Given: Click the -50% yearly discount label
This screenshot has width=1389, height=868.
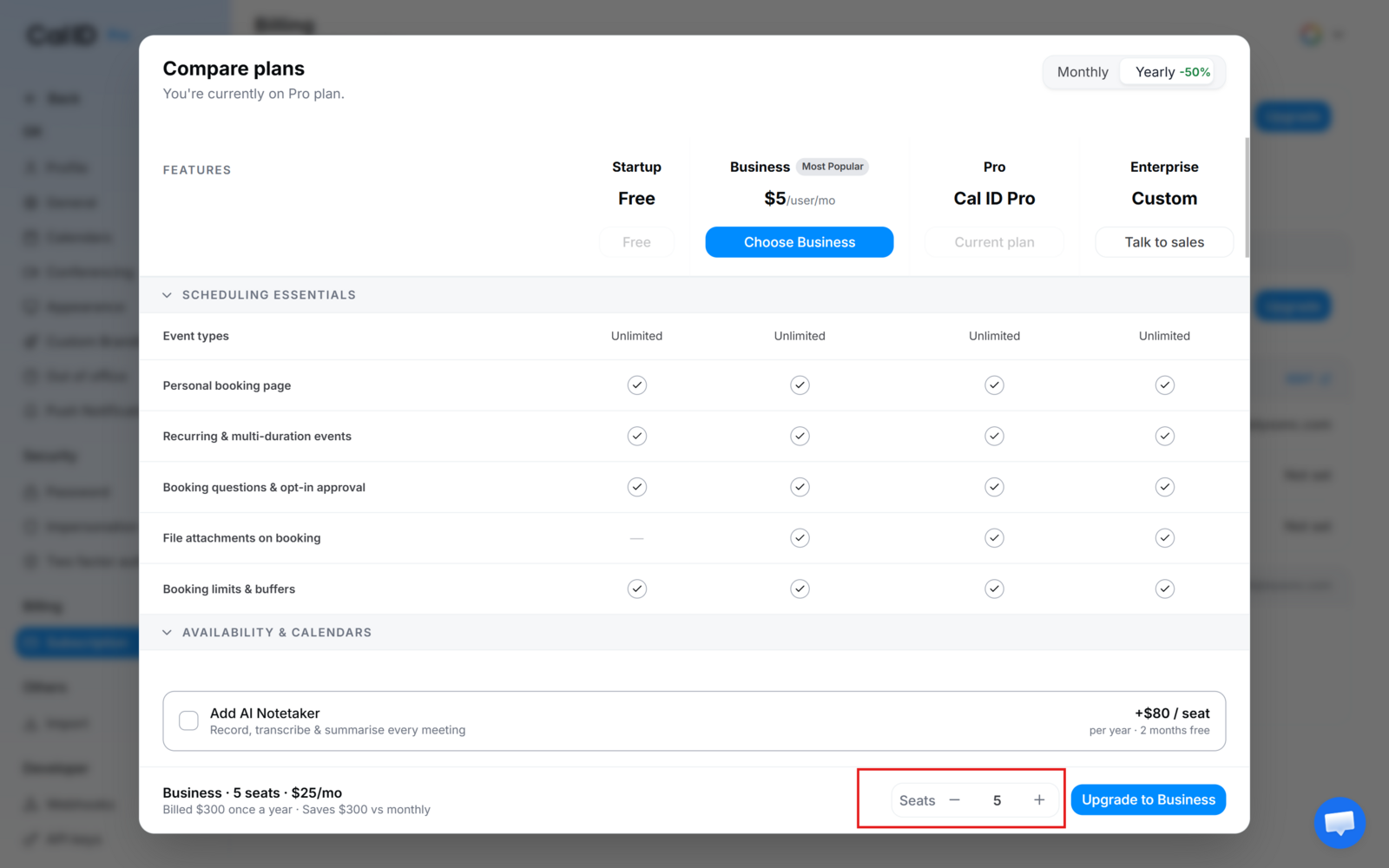Looking at the screenshot, I should click(1195, 72).
